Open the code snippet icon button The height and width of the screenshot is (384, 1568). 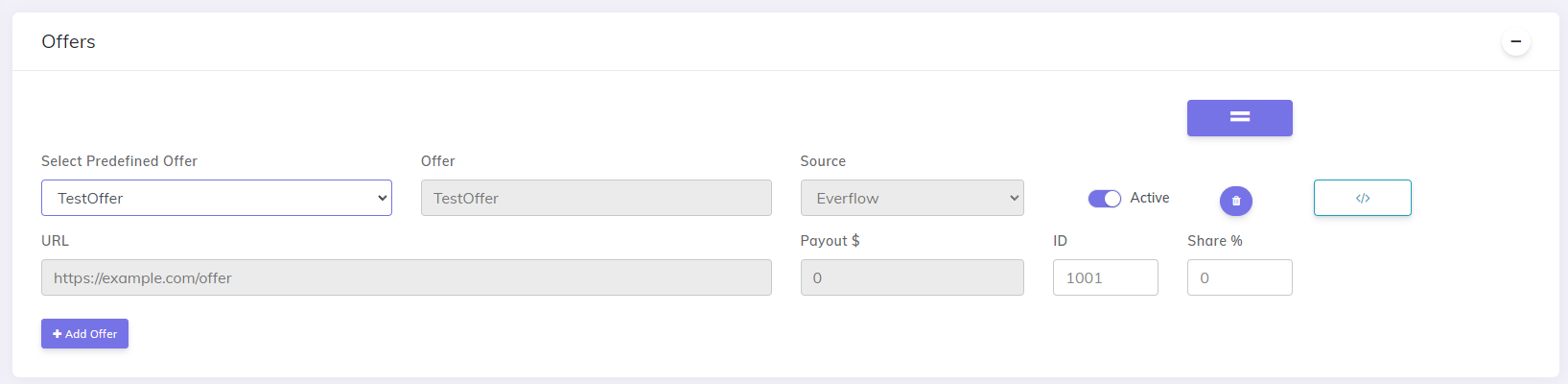[1362, 198]
